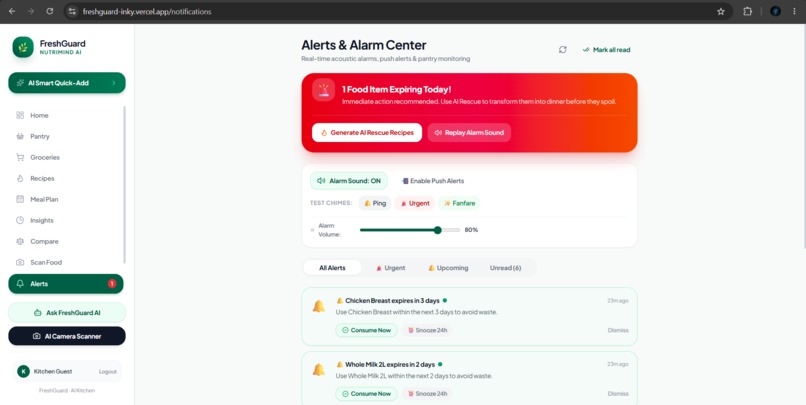The image size is (806, 405).
Task: Bookmark this page with the star
Action: (x=721, y=11)
